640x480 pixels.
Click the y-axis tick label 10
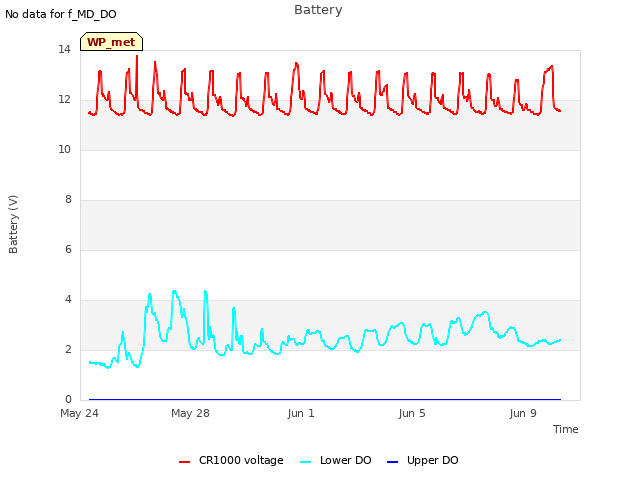64,150
